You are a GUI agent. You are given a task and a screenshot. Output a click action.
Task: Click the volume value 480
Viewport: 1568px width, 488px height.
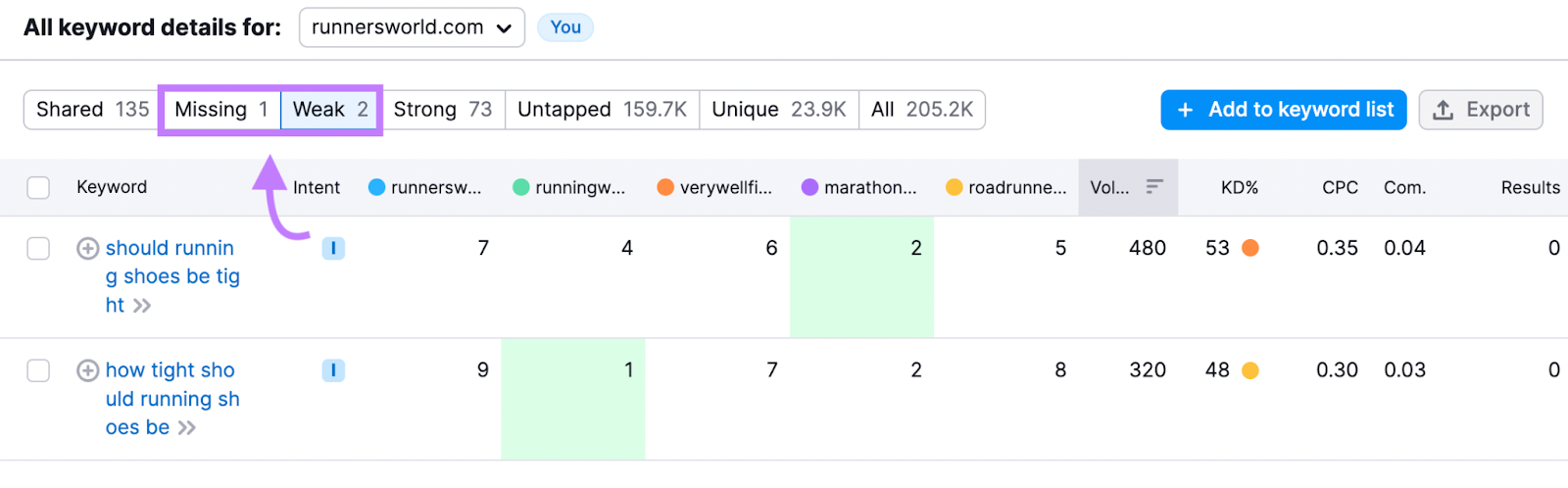click(1148, 248)
